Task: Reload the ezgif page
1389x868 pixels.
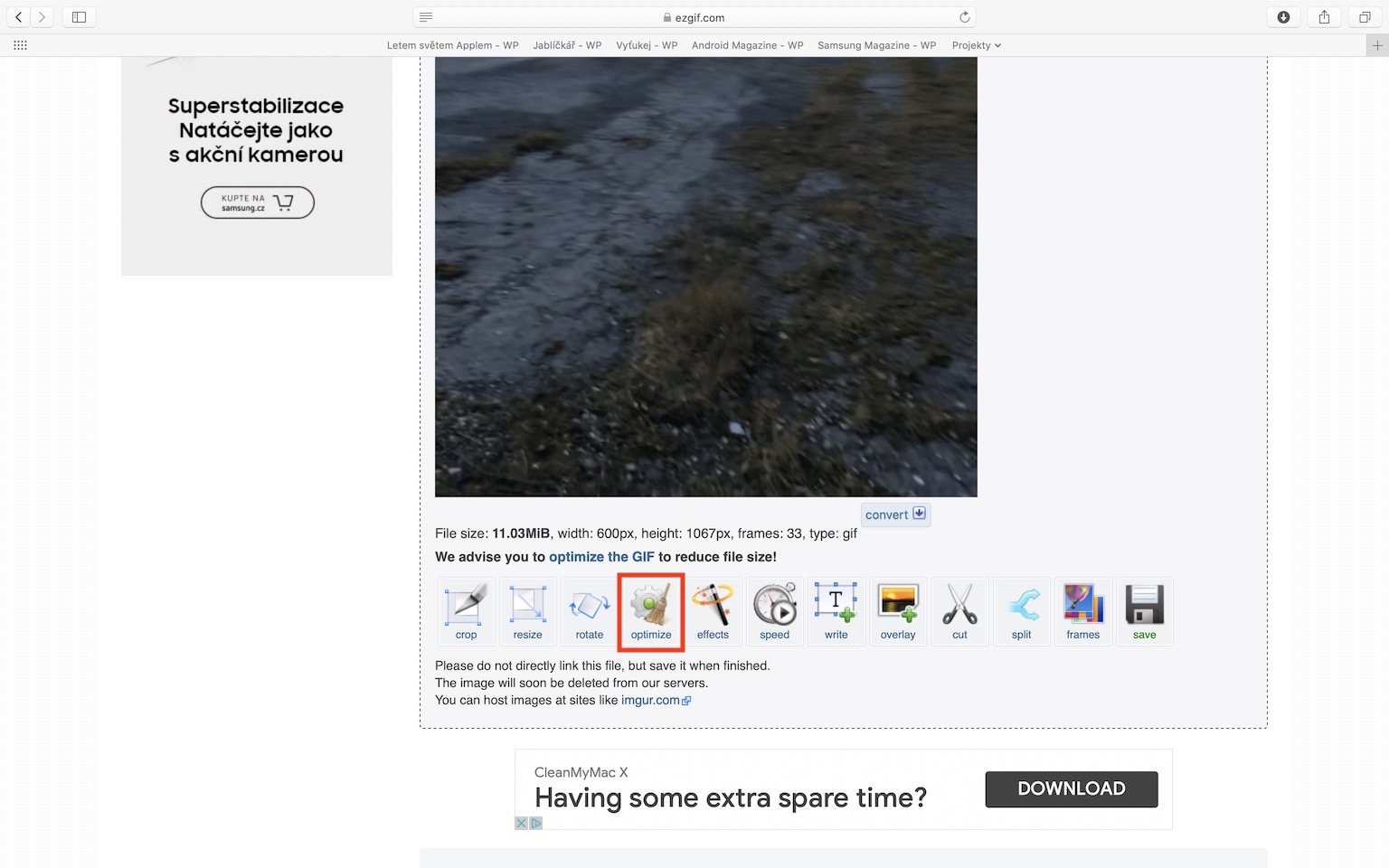Action: (965, 17)
